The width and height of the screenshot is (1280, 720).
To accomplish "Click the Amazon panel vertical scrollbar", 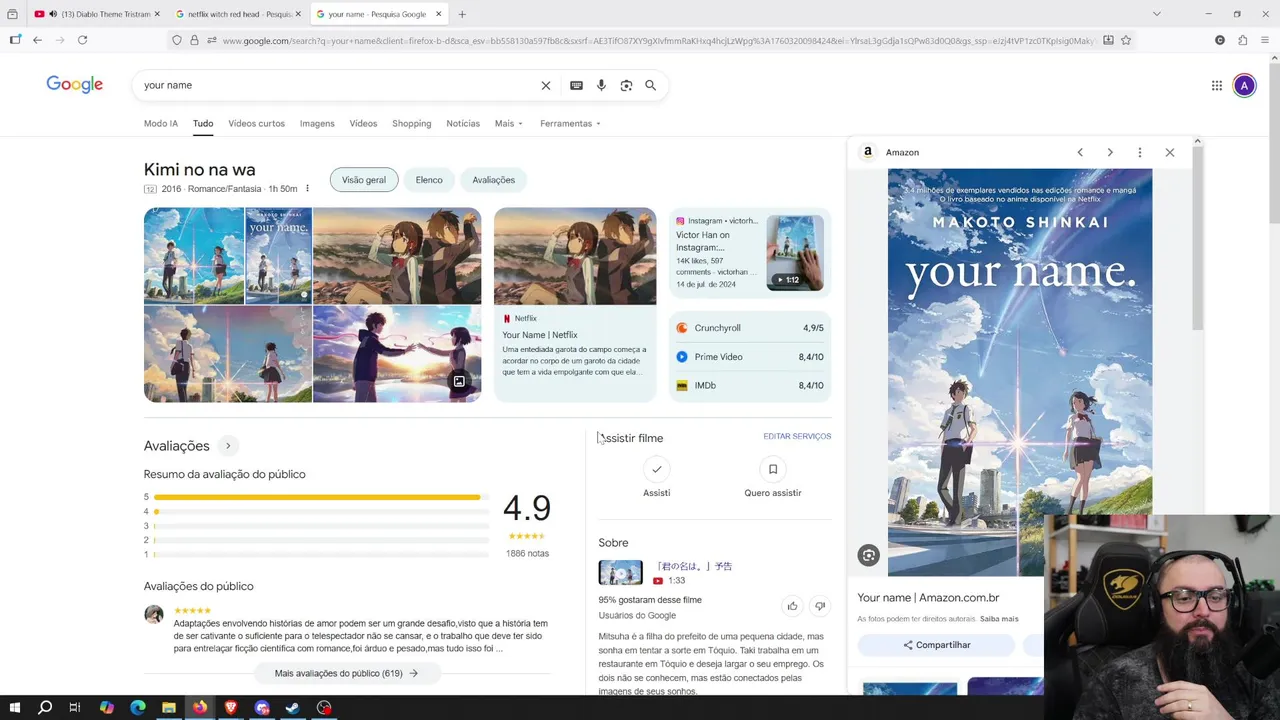I will [x=1197, y=238].
